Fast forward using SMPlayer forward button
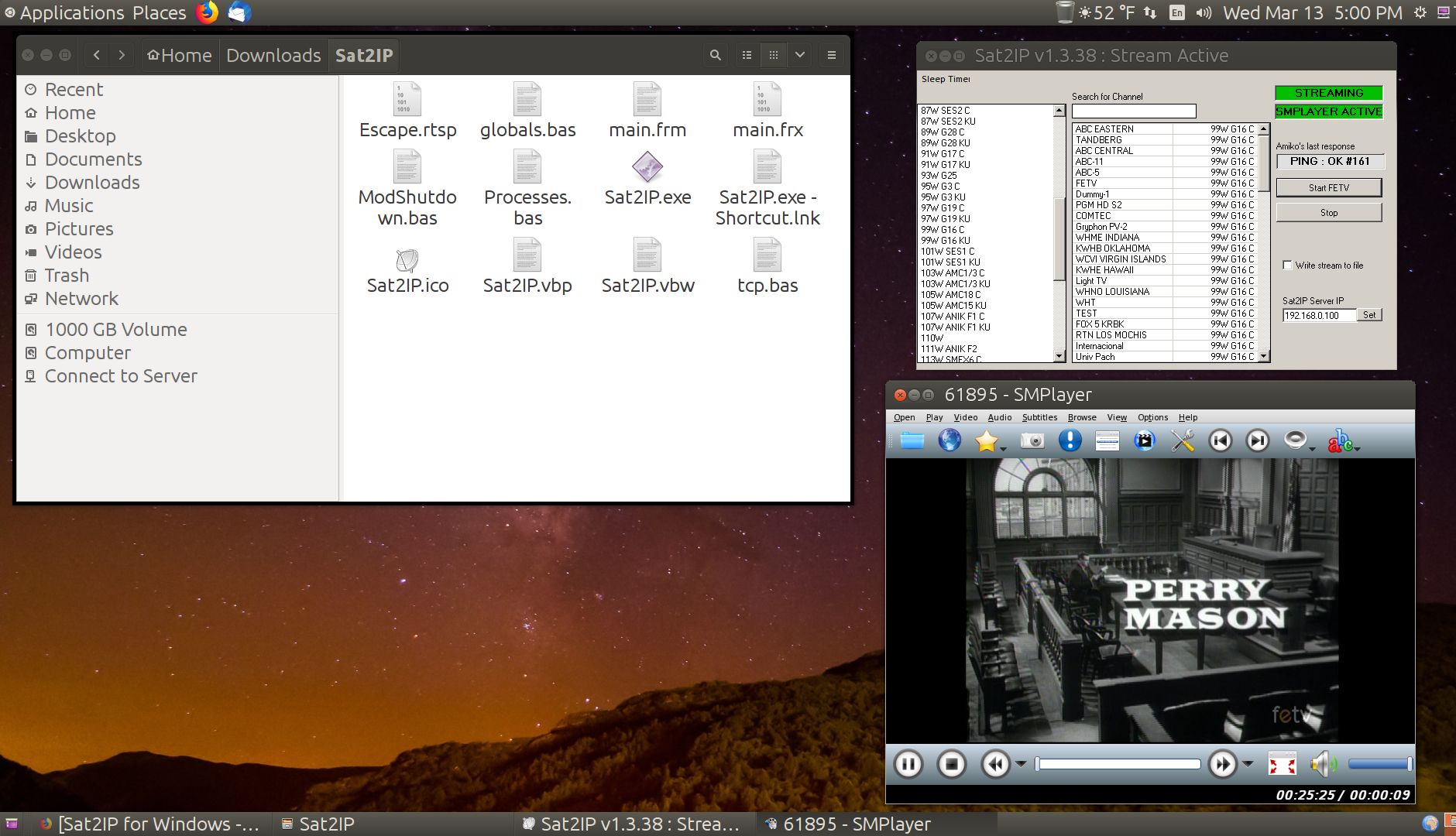This screenshot has width=1456, height=836. click(1222, 765)
